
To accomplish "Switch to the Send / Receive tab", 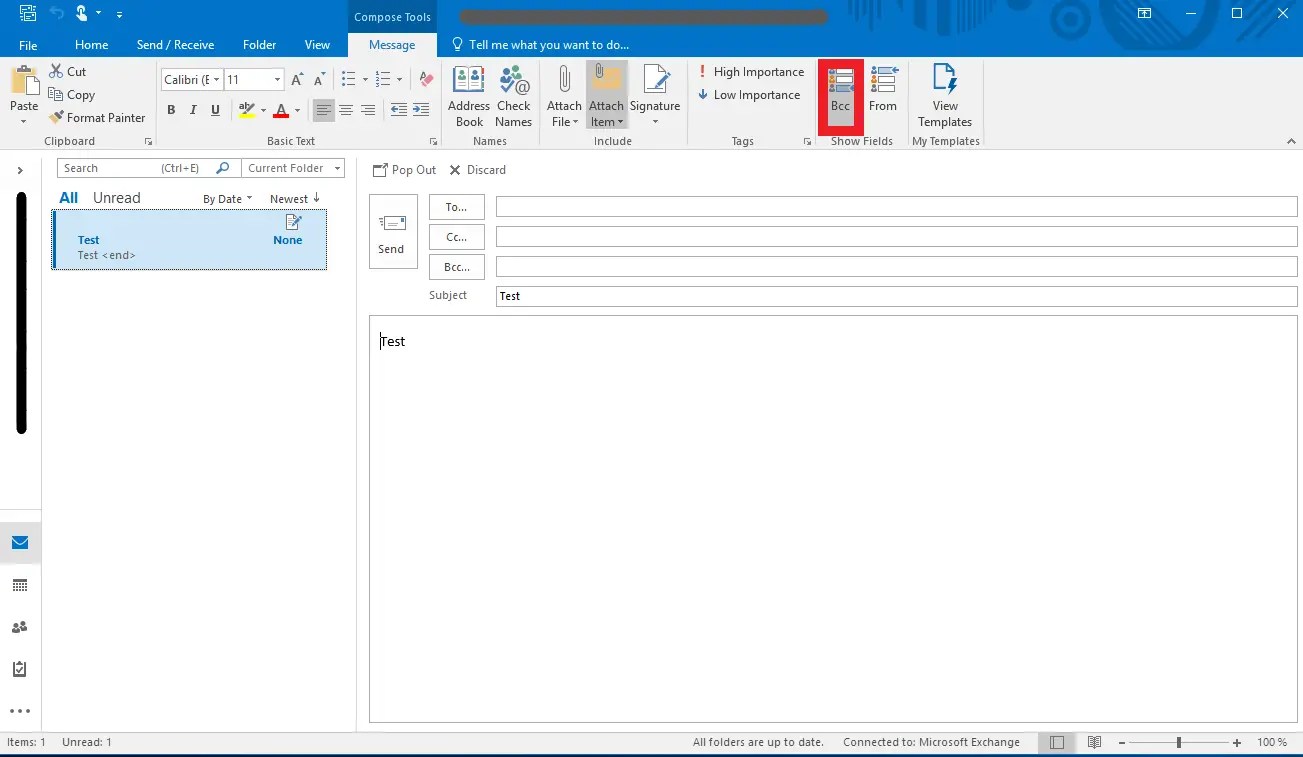I will pyautogui.click(x=175, y=44).
